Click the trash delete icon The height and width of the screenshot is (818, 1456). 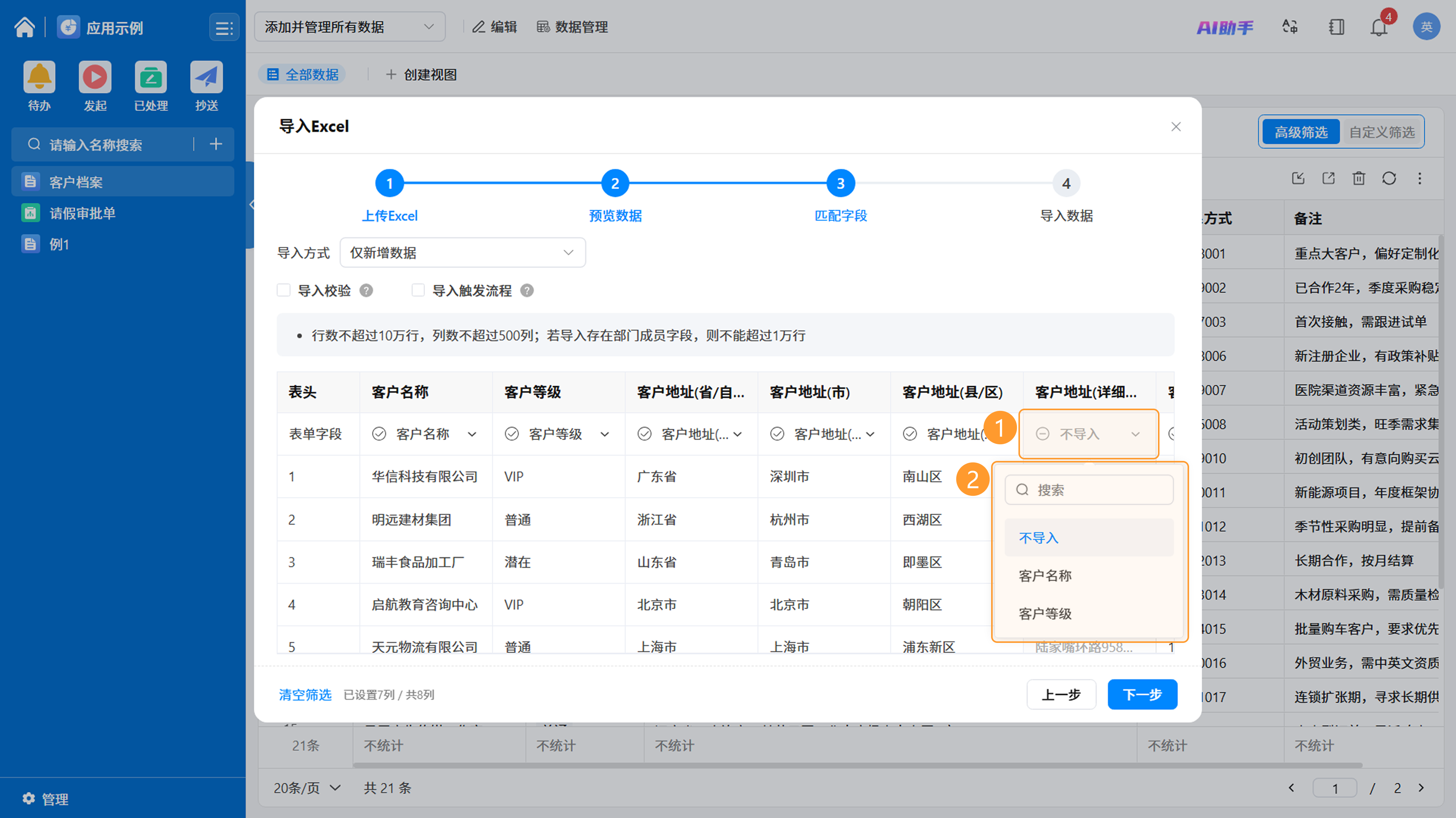click(x=1359, y=179)
